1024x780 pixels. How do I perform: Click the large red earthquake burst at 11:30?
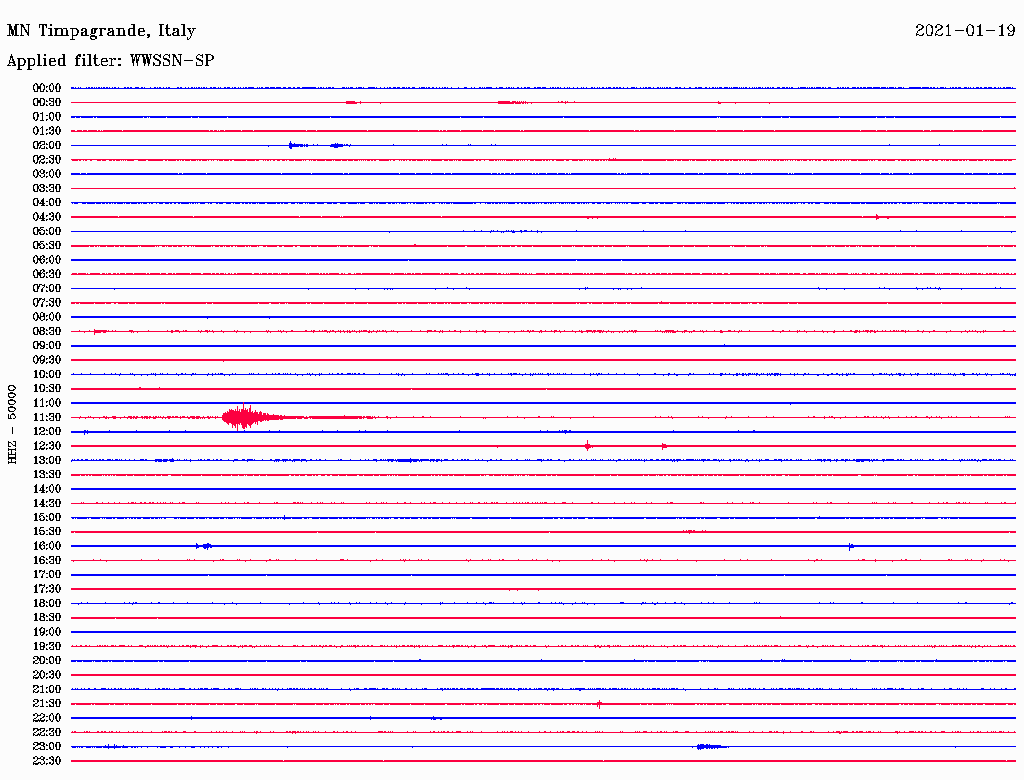tap(251, 417)
